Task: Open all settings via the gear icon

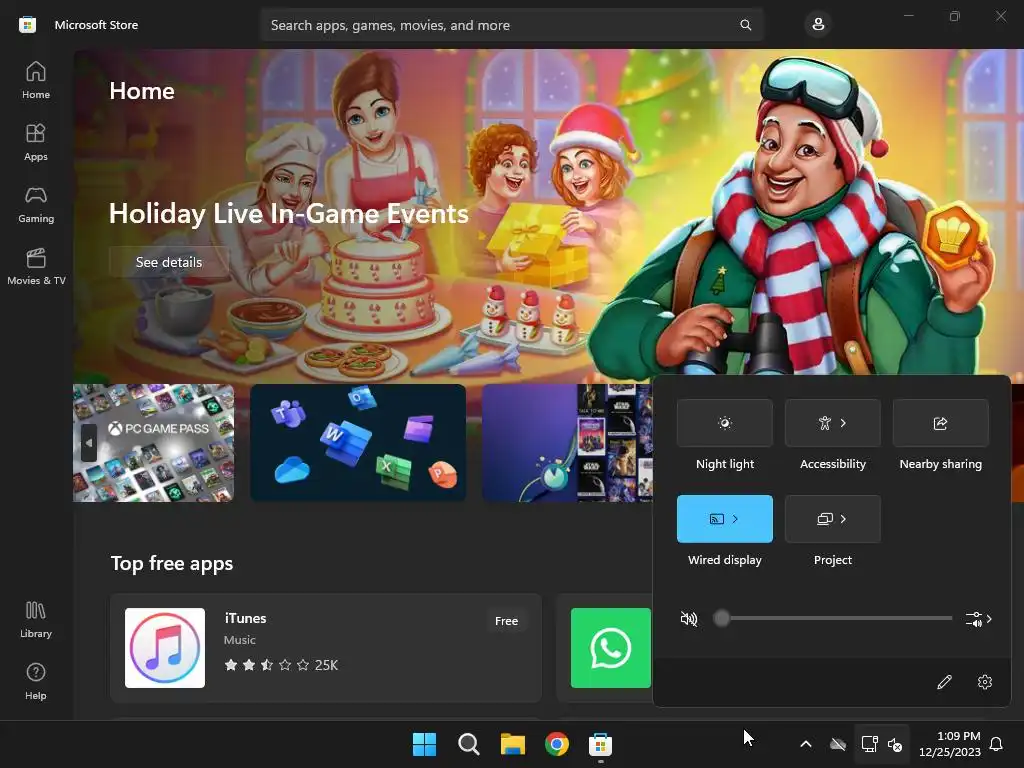Action: [985, 682]
